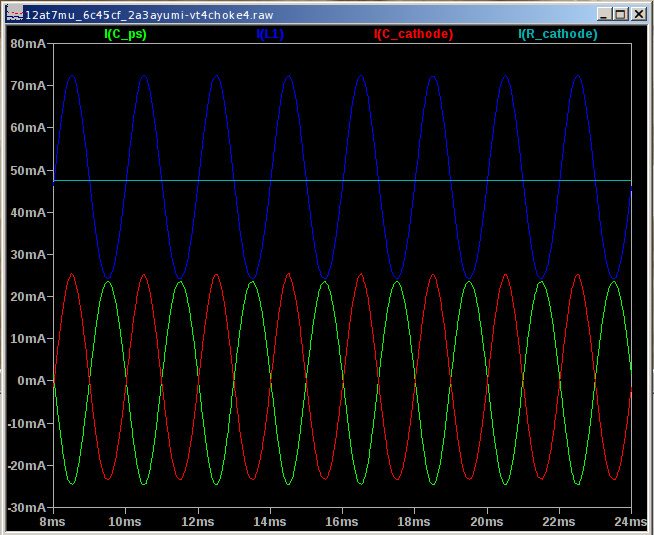Screen dimensions: 654x535
Task: Click the I(R_cathode) cyan trace label
Action: [x=558, y=34]
